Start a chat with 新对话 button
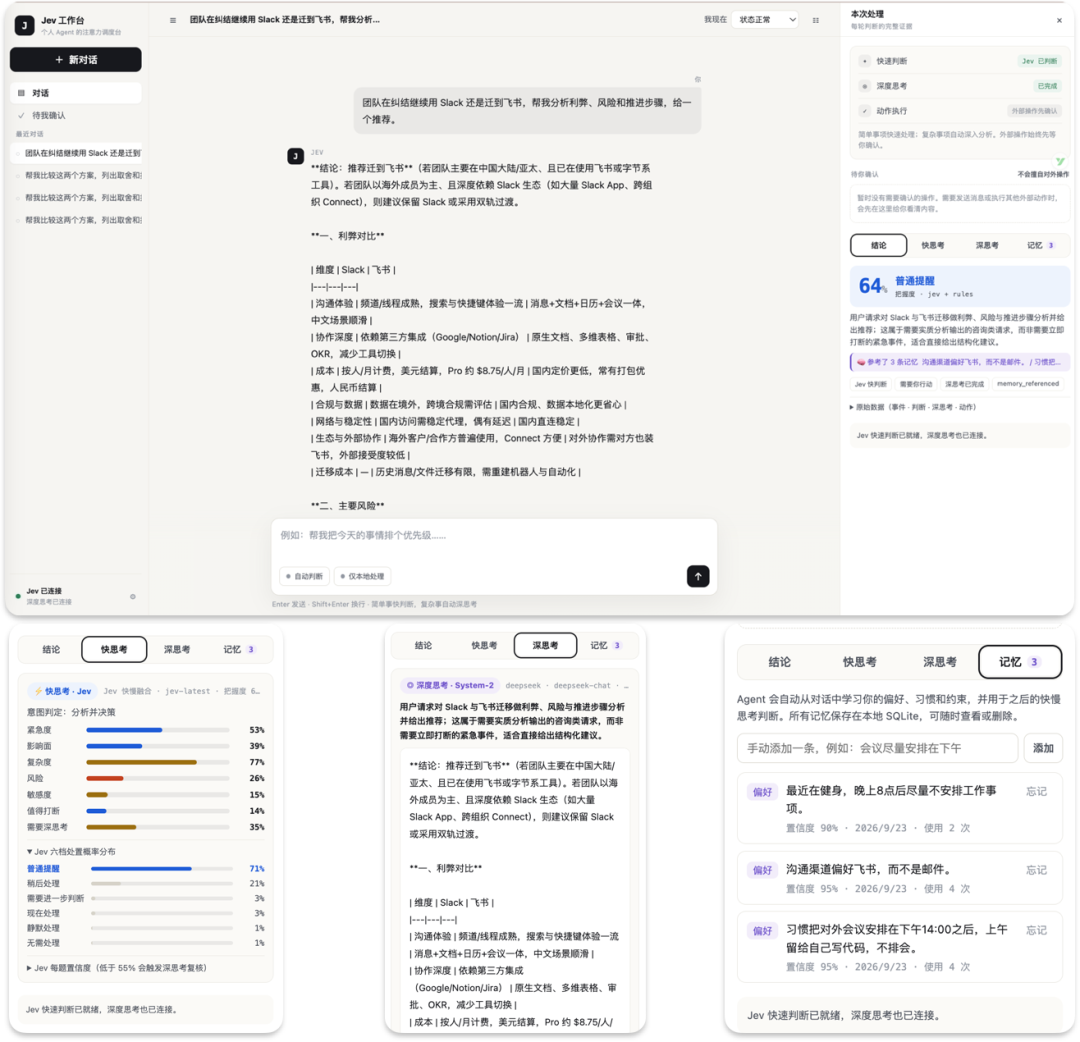This screenshot has height=1042, width=1080. pyautogui.click(x=76, y=60)
